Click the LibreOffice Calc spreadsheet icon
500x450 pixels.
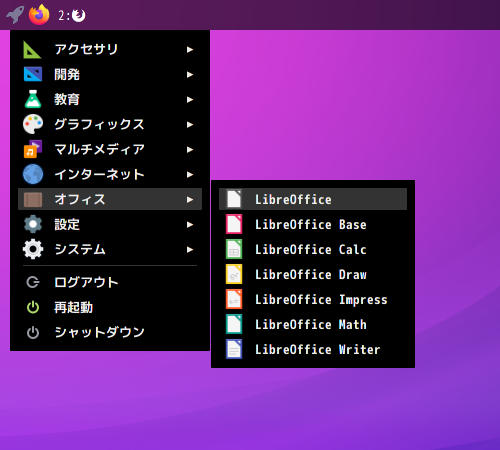coord(234,249)
